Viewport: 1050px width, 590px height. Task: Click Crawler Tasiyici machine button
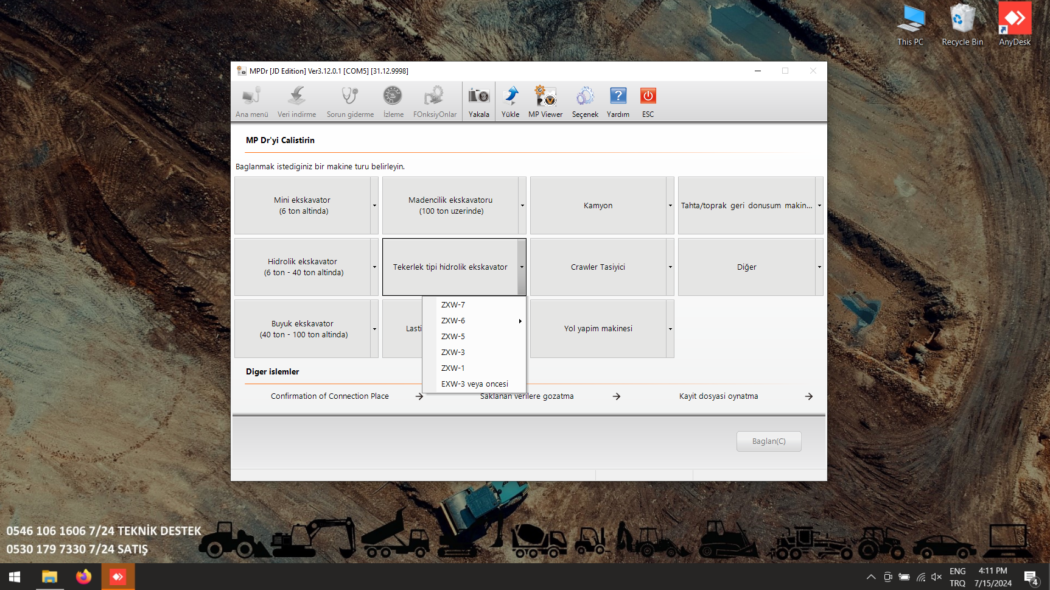click(597, 267)
